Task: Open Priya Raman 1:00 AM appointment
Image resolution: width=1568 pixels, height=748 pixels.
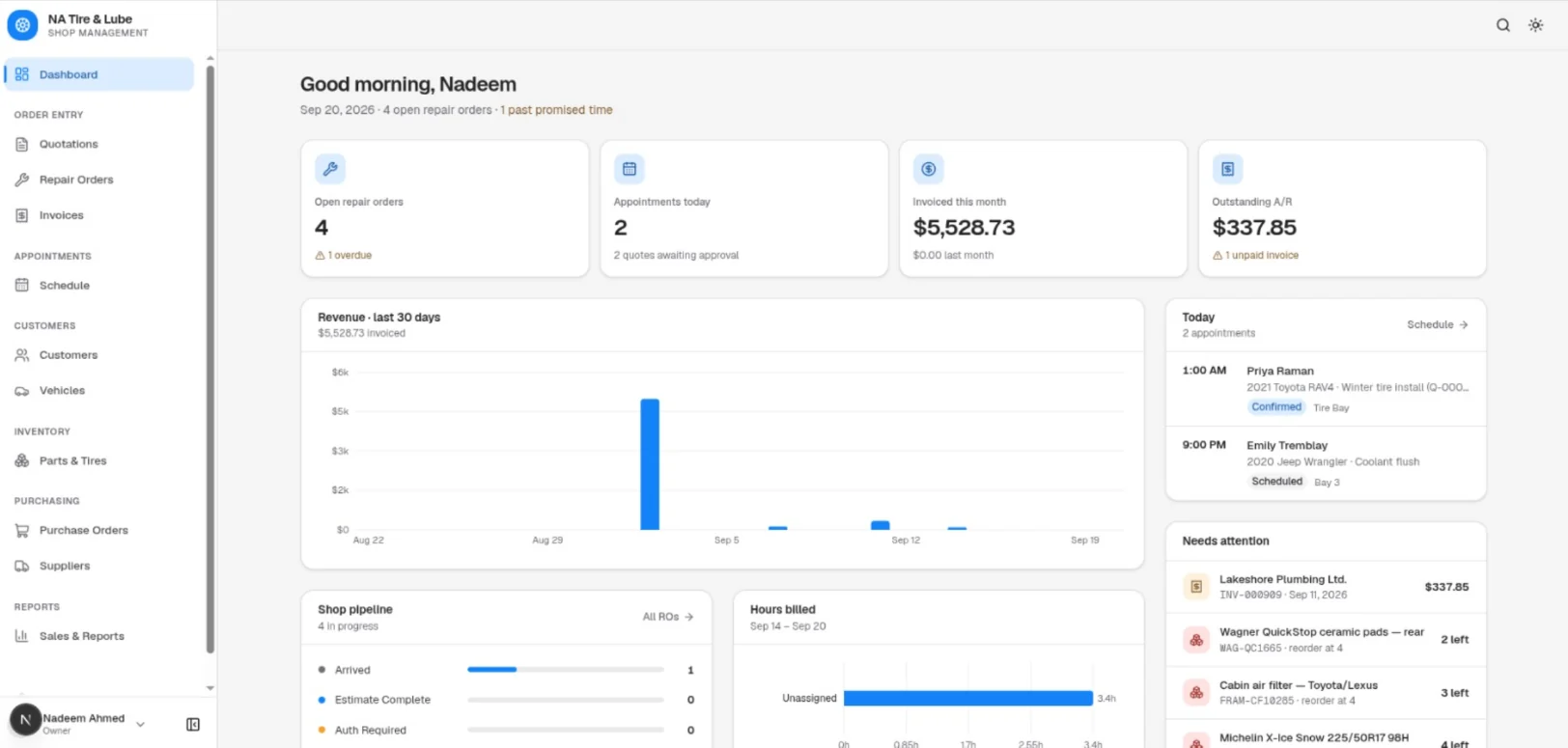Action: click(x=1327, y=389)
